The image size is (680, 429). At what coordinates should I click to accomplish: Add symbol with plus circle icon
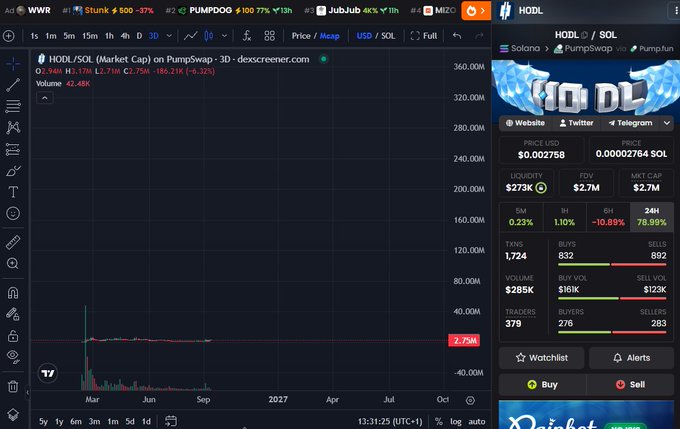click(x=9, y=36)
